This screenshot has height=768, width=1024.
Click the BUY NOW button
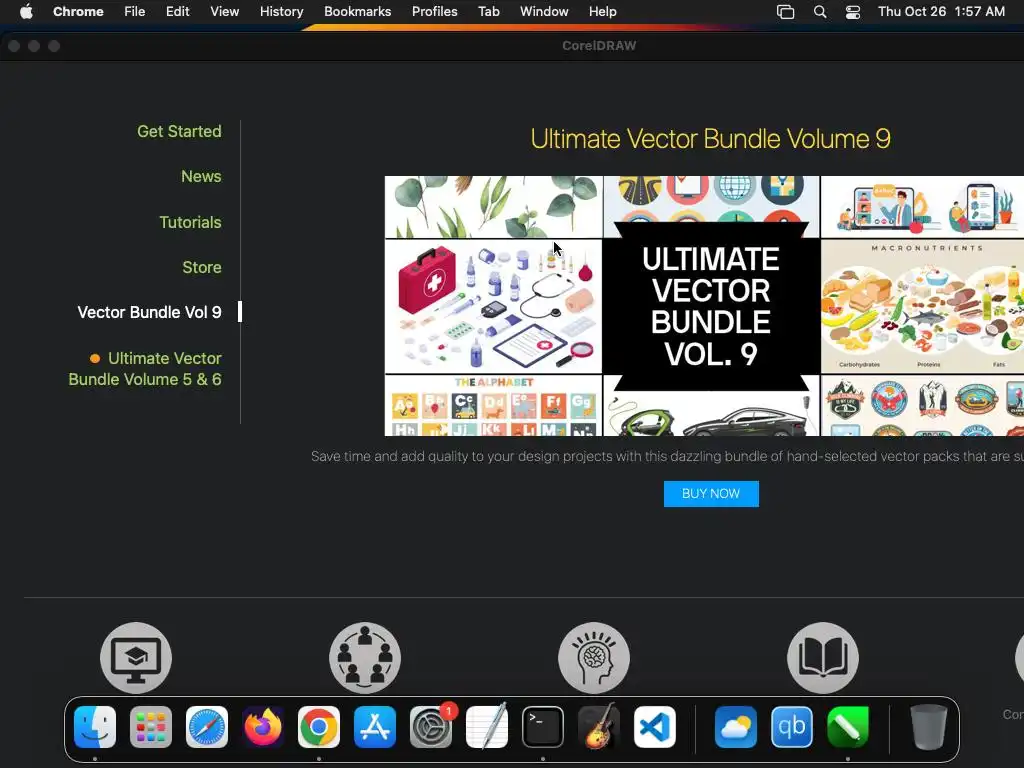point(711,494)
